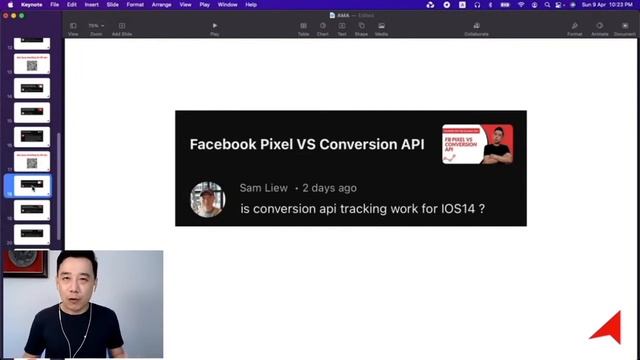Open Wi-Fi status in menu bar
This screenshot has width=640, height=360.
(x=521, y=5)
